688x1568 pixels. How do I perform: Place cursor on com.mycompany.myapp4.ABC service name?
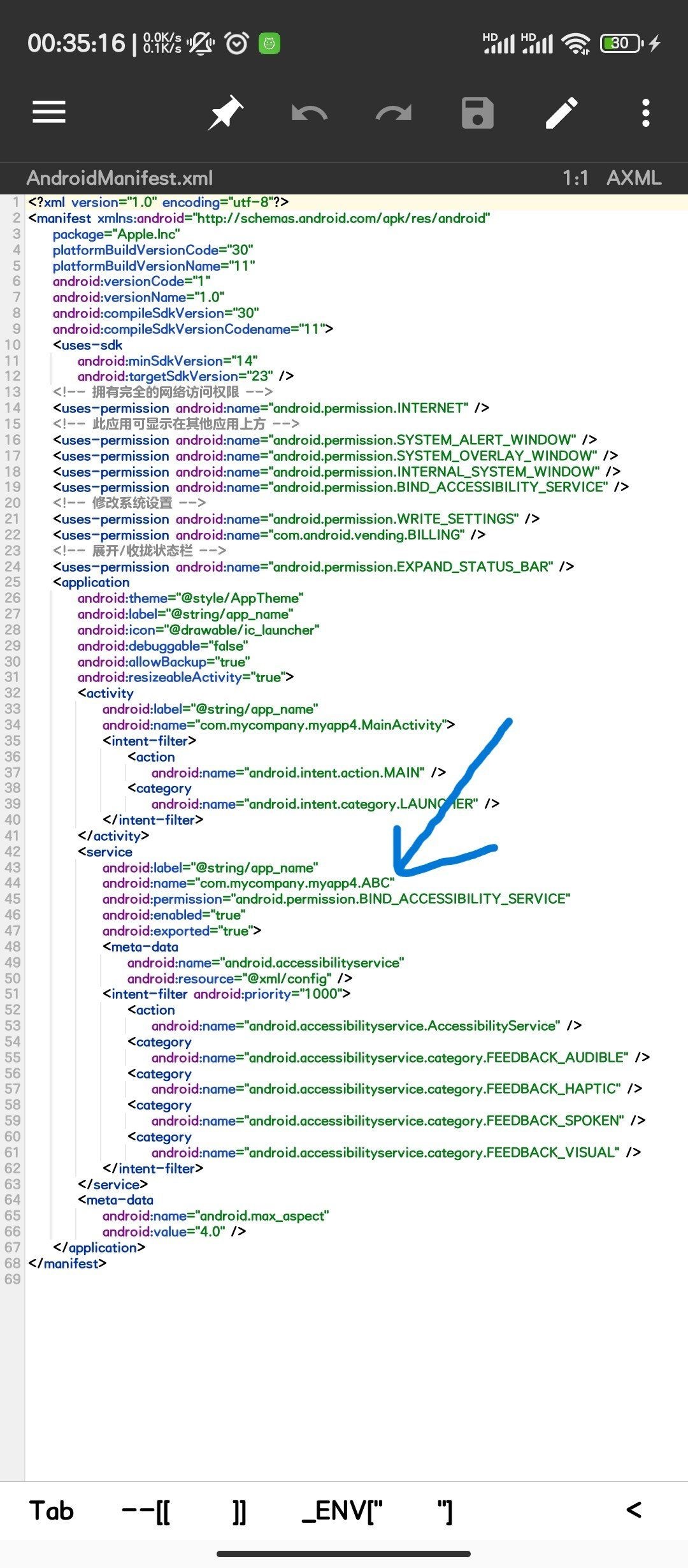296,883
